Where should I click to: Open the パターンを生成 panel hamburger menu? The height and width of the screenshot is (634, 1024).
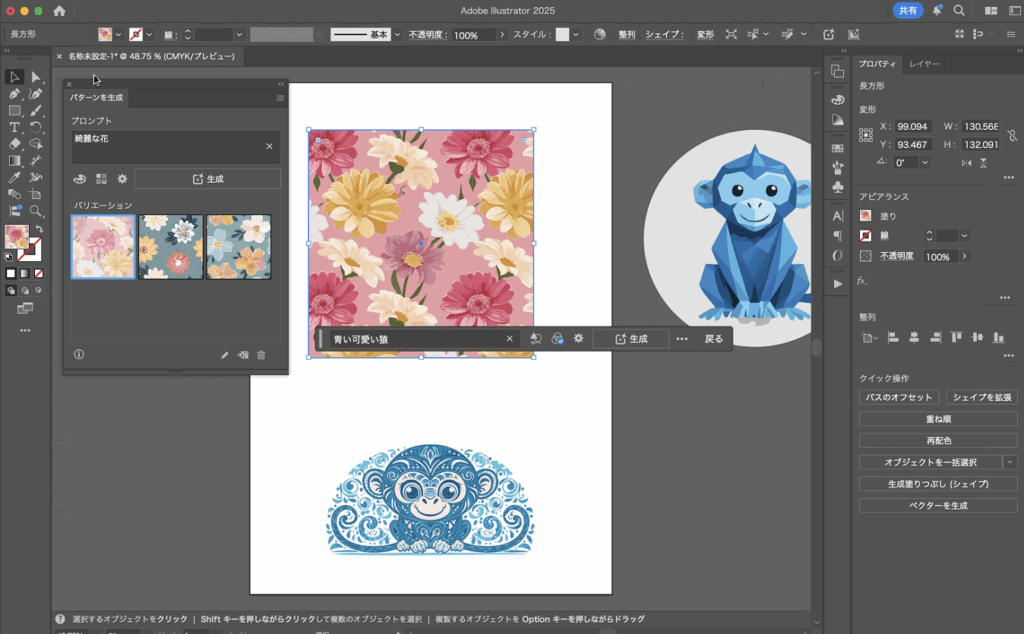(x=280, y=98)
